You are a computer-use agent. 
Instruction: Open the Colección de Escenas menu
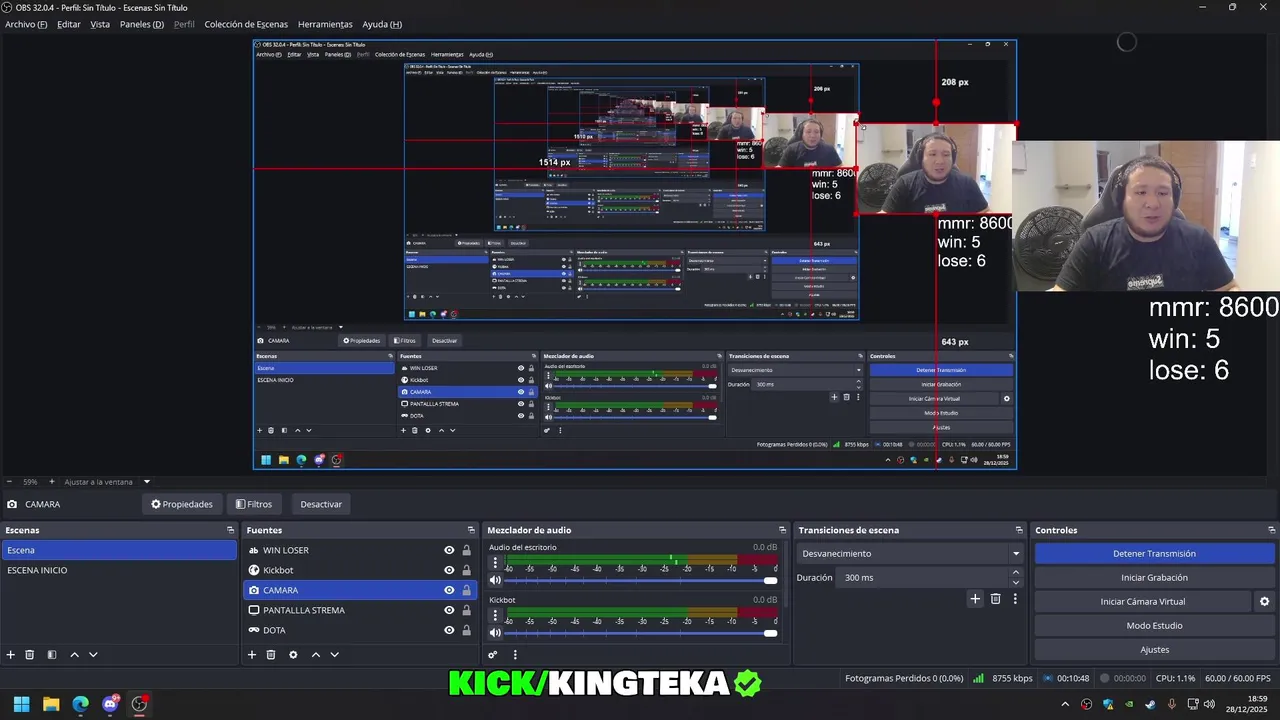(246, 24)
